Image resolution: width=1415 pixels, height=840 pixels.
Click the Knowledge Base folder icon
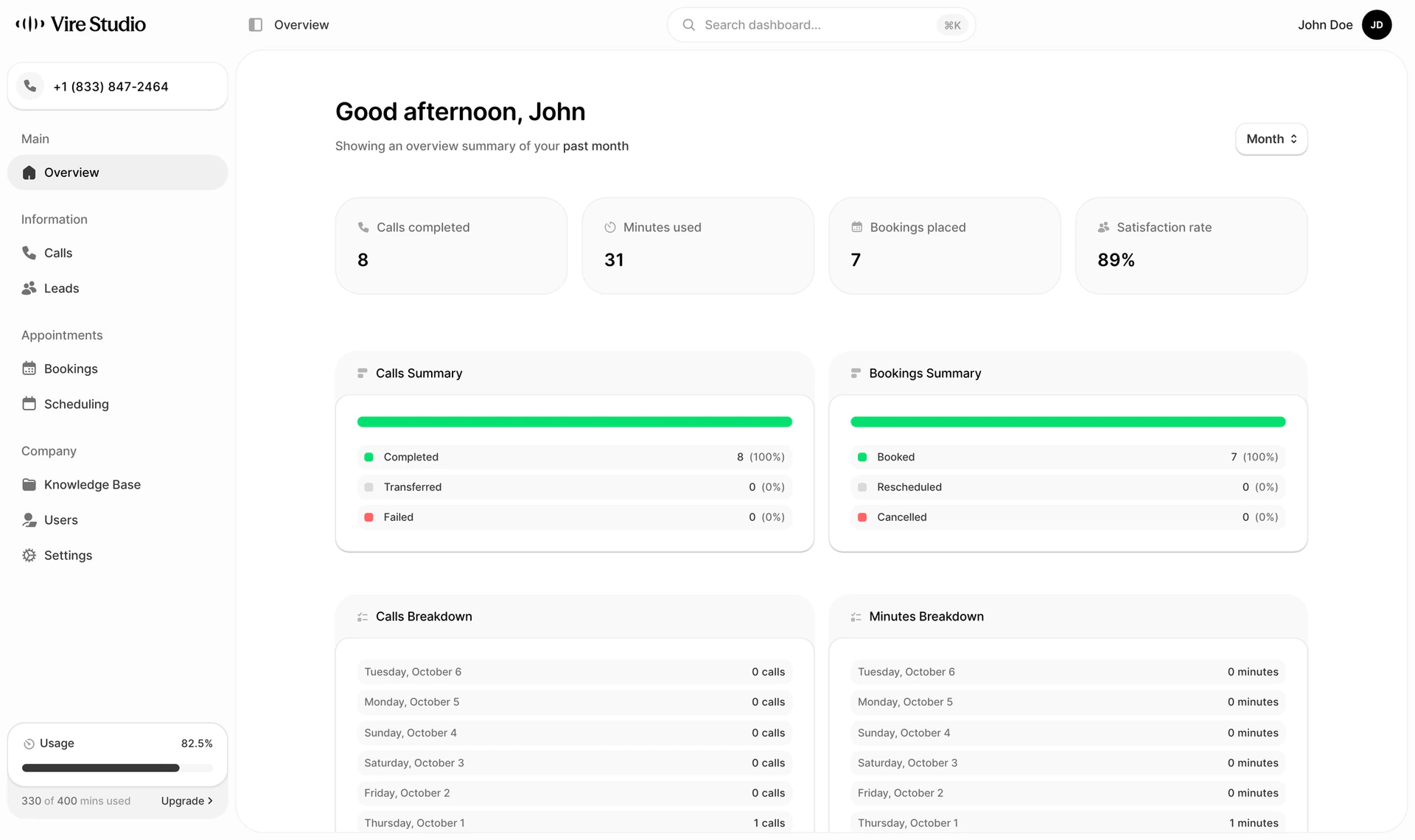(29, 484)
